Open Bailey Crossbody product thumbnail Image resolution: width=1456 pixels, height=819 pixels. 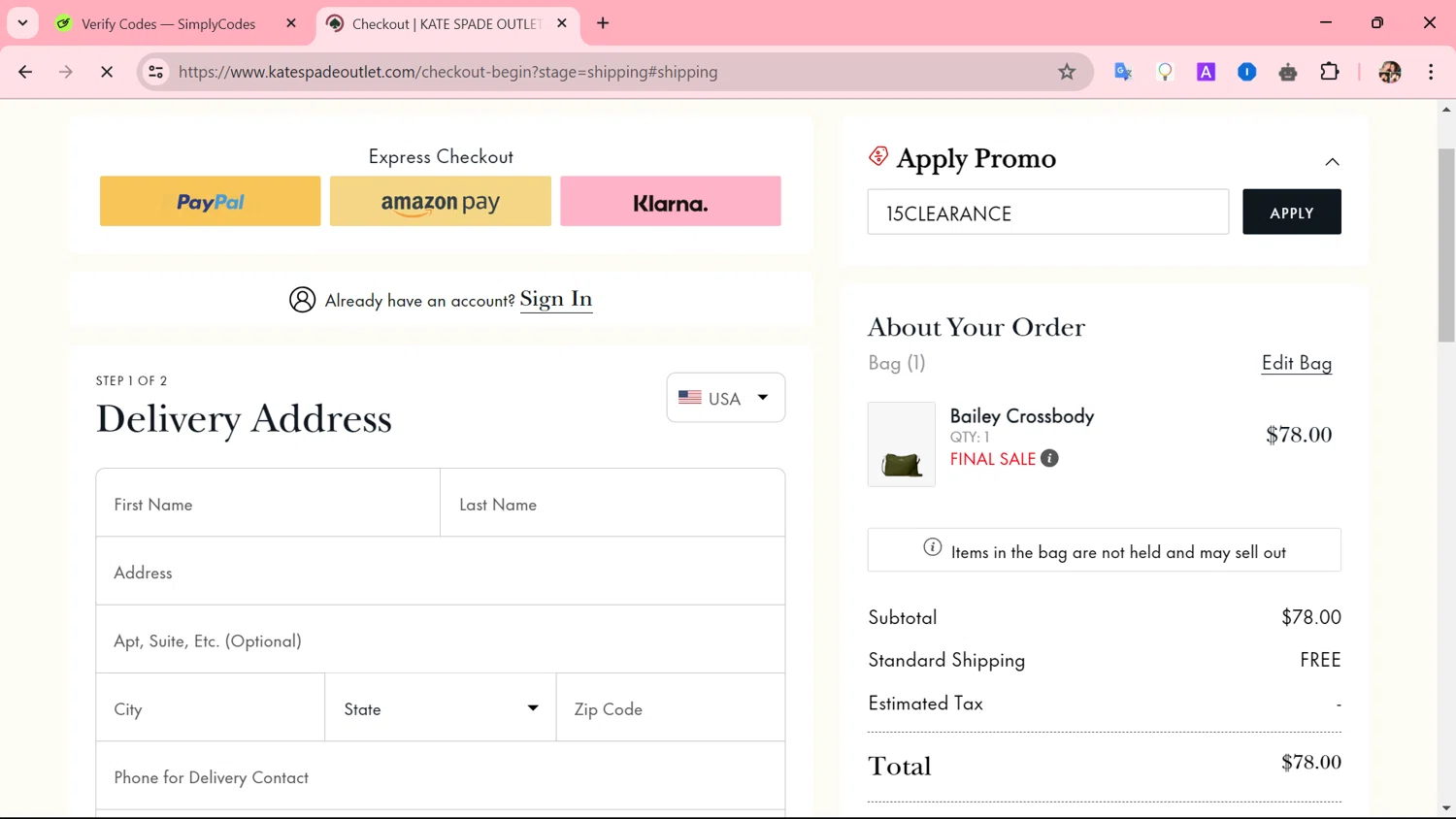[x=902, y=444]
